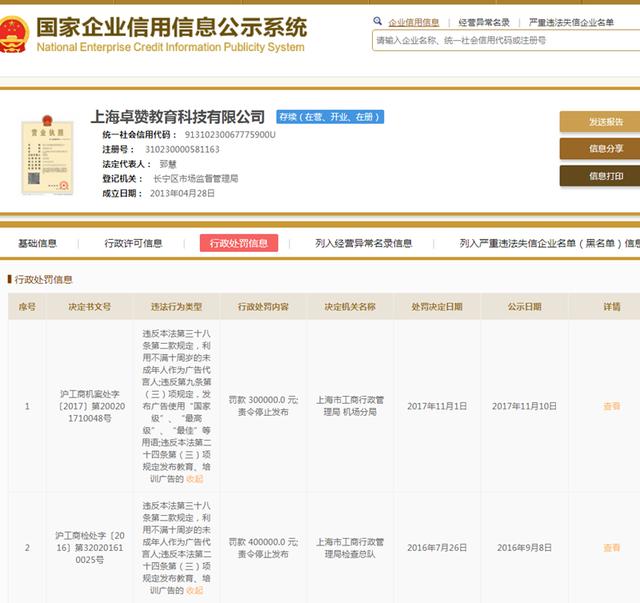The height and width of the screenshot is (603, 640).
Task: Select the 企业信用信息 search category
Action: click(x=413, y=22)
